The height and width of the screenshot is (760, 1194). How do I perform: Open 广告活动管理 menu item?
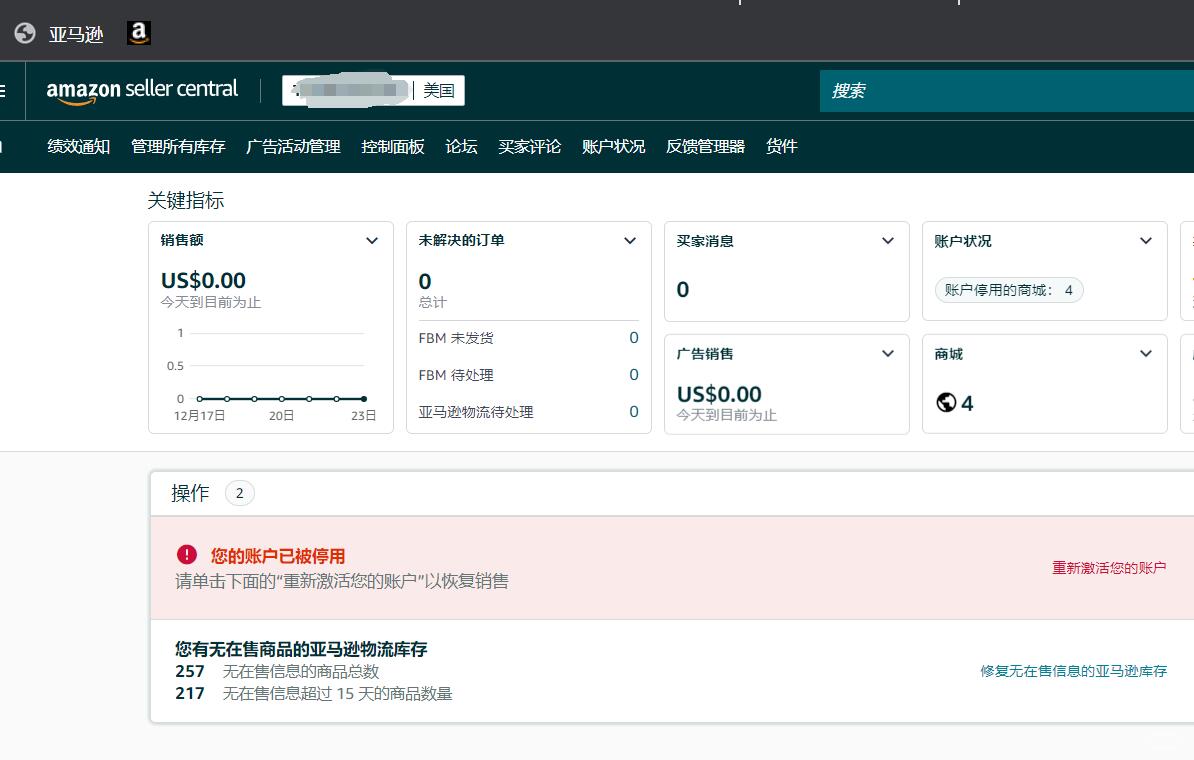293,146
